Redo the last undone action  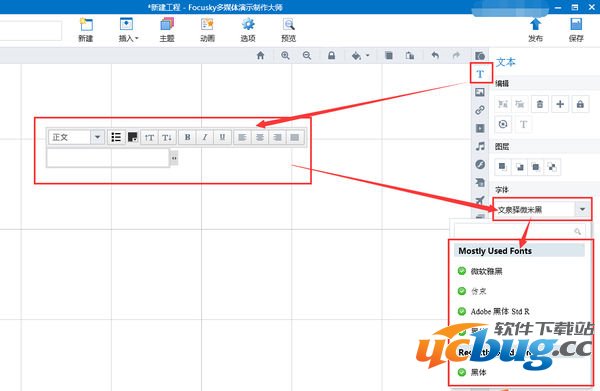456,55
